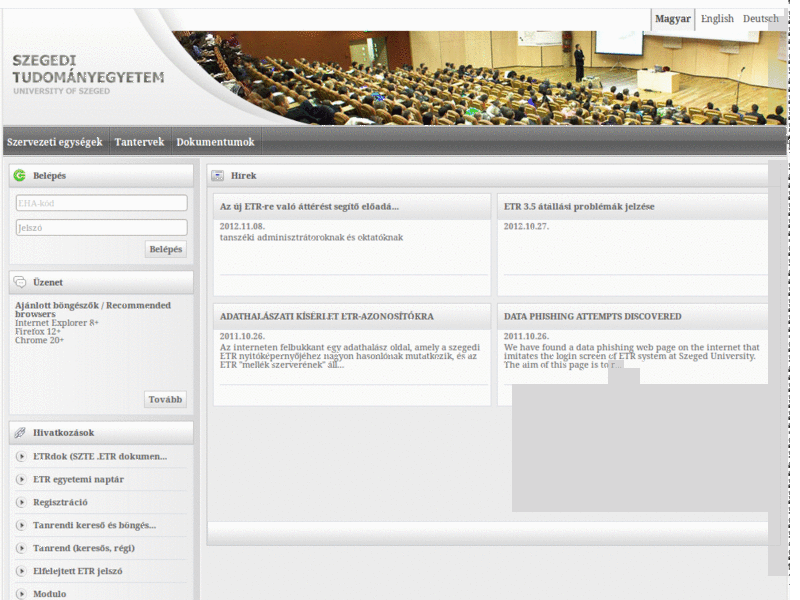Open Elfelejtett ETR jelszó link
Screen dimensions: 800x600
[x=78, y=571]
